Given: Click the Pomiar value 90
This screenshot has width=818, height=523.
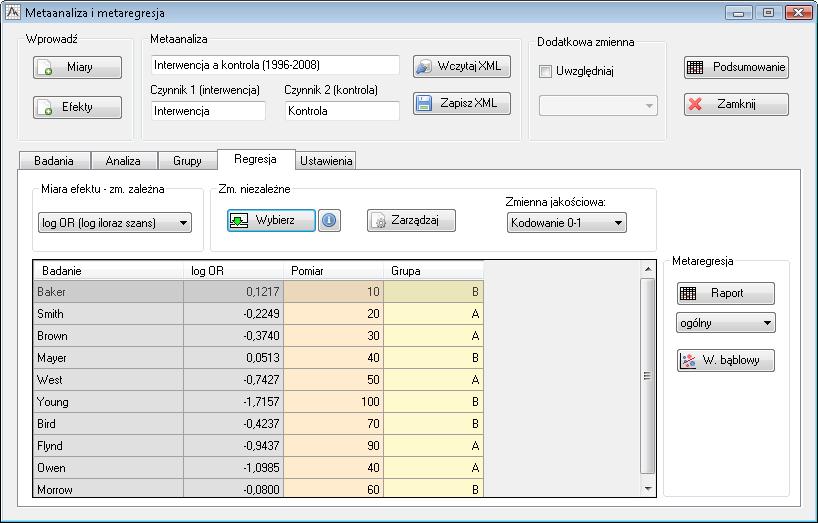Looking at the screenshot, I should 334,446.
